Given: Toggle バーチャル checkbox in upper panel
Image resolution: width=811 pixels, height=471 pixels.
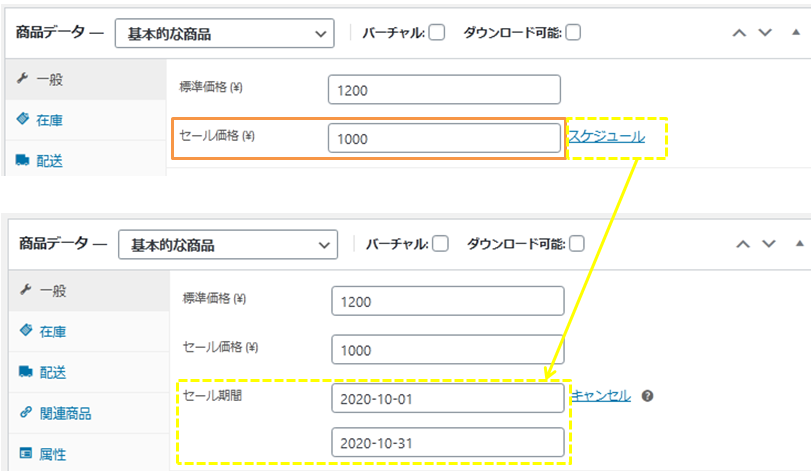Looking at the screenshot, I should click(x=437, y=33).
